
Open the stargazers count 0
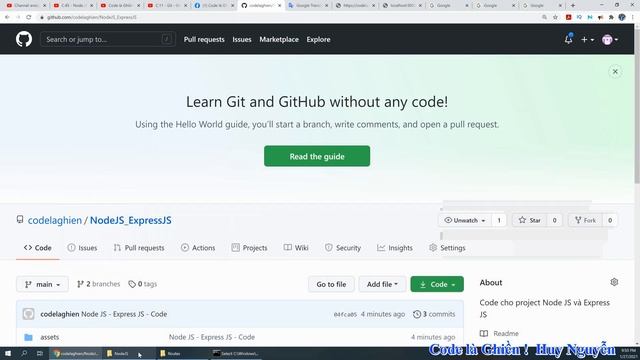(554, 220)
